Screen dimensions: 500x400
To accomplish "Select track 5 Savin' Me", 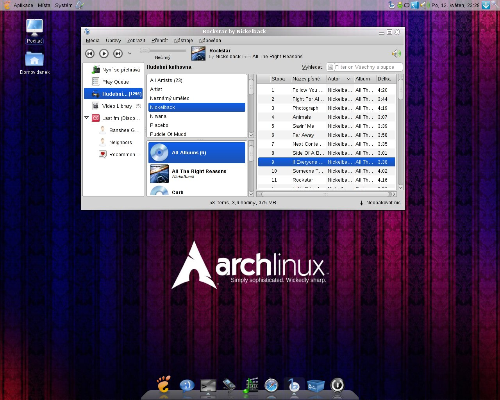I will tap(327, 126).
